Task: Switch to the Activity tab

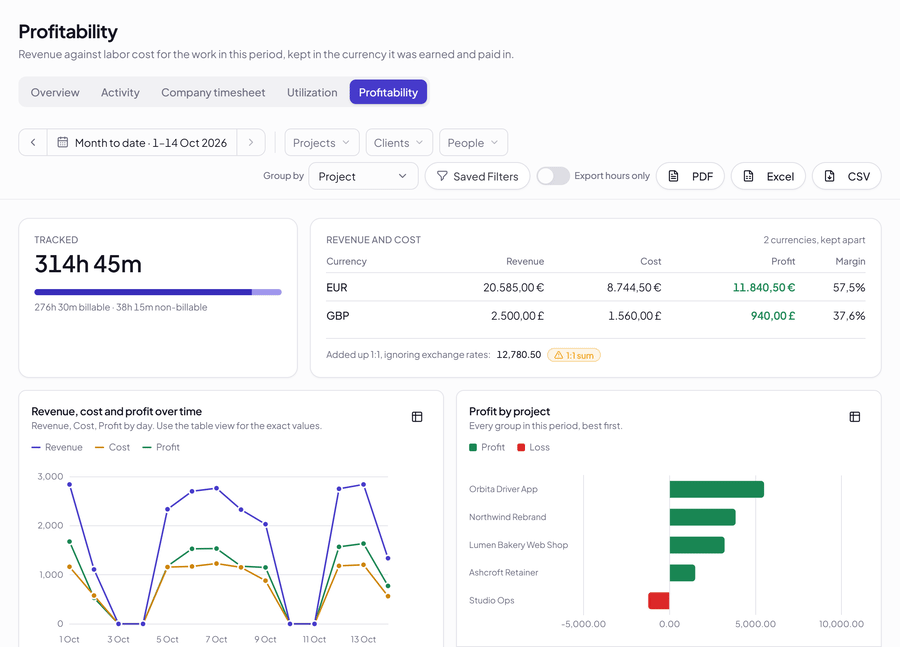Action: (120, 92)
